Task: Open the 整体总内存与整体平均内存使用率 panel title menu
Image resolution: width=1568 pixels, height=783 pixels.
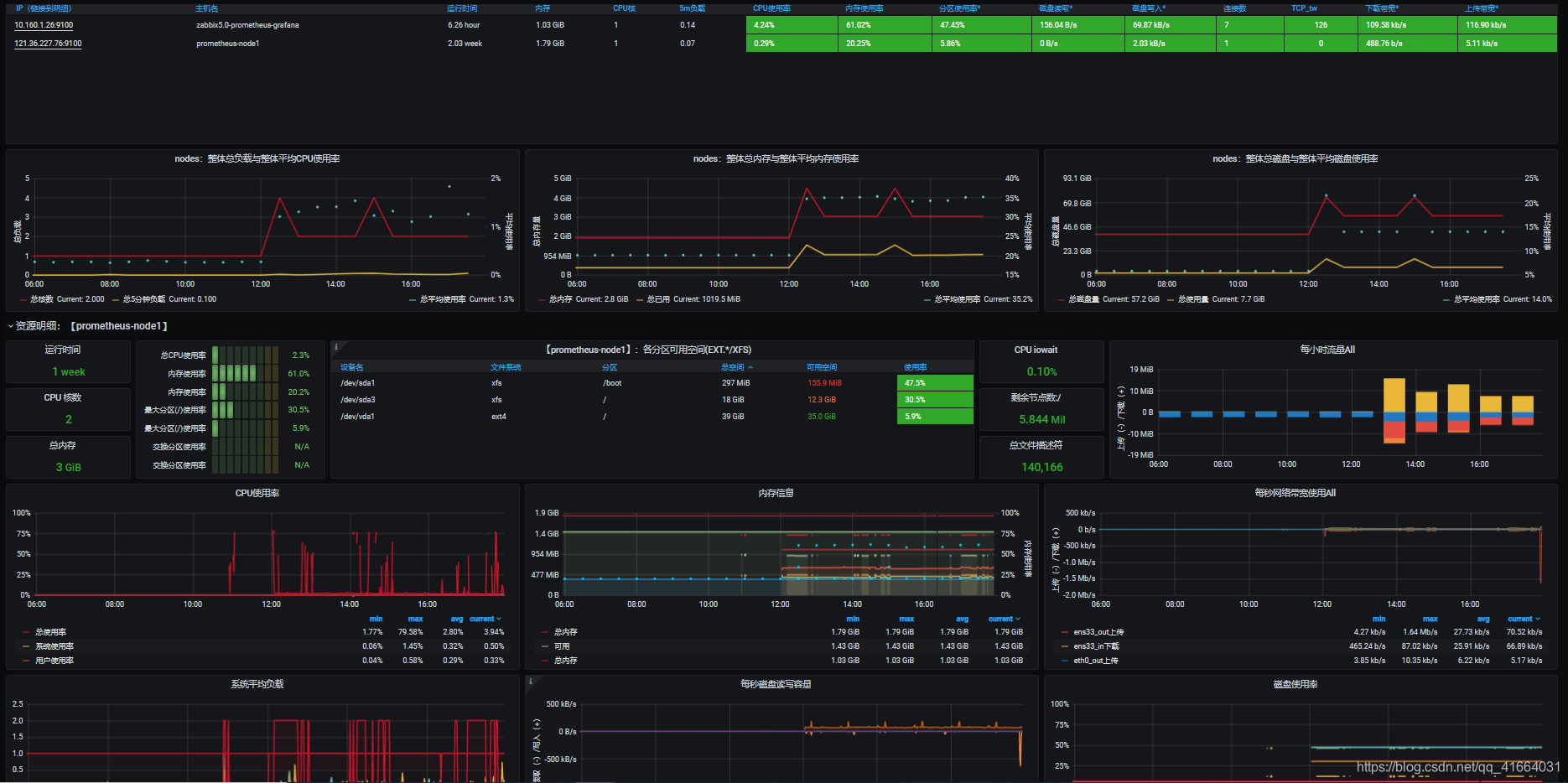Action: (x=776, y=158)
